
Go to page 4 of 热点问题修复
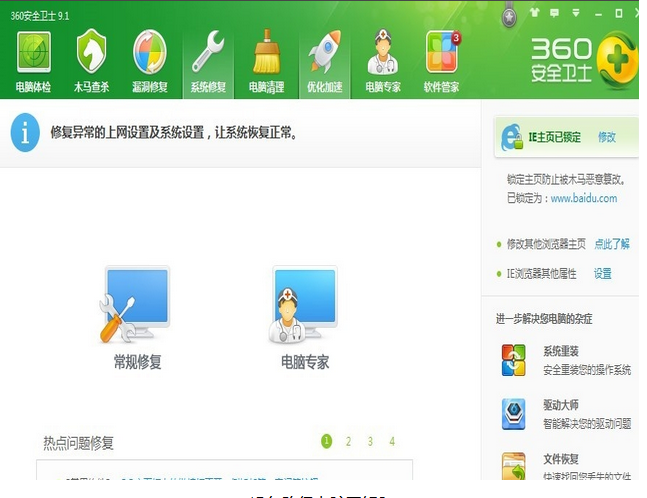392,441
